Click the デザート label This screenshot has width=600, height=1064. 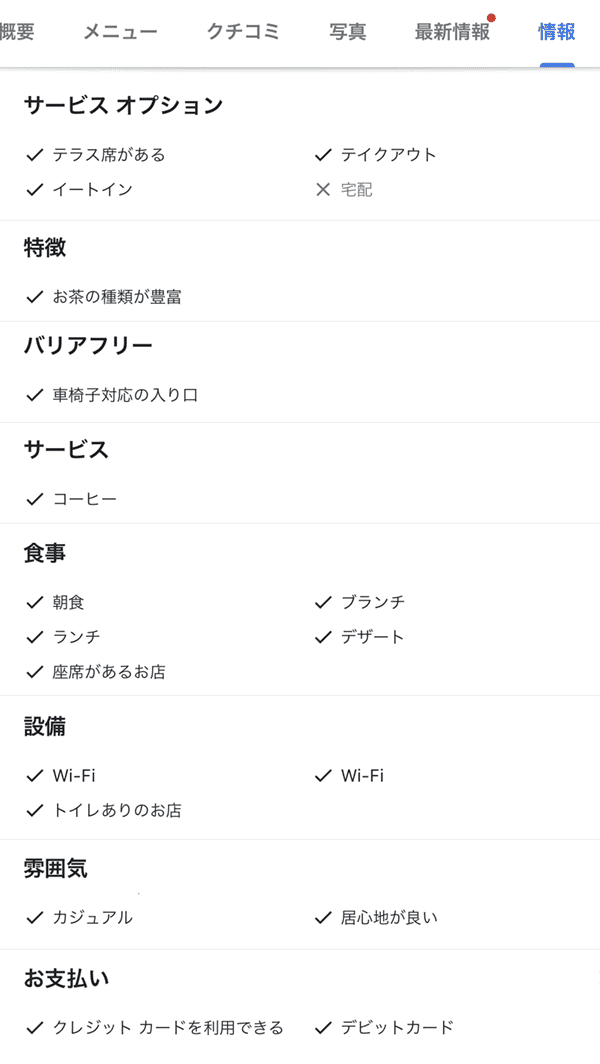pos(373,637)
